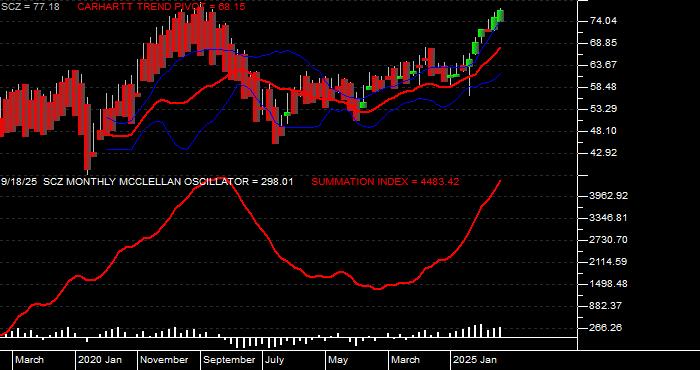
Task: Select the 53.29 price axis label
Action: (603, 108)
